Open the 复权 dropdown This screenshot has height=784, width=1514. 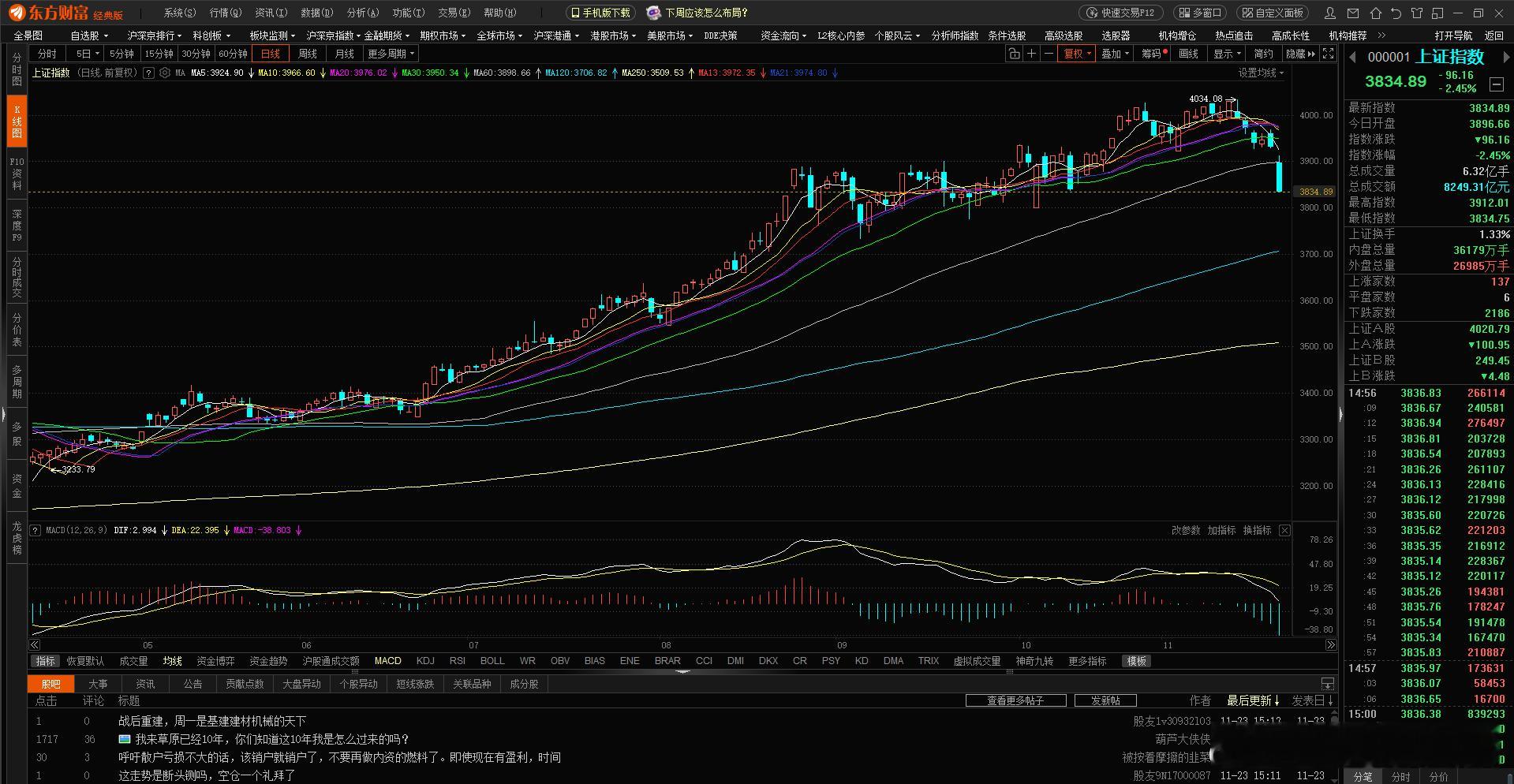[x=1077, y=54]
